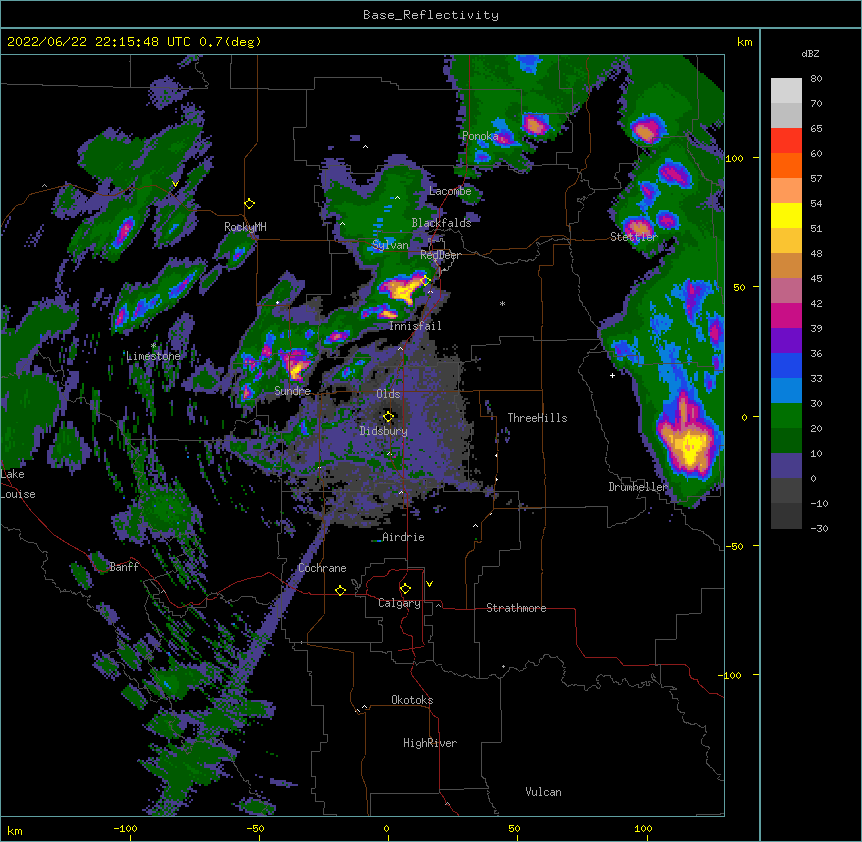This screenshot has height=842, width=862.
Task: Click the white plus marker north of Drumheller
Action: (x=612, y=375)
